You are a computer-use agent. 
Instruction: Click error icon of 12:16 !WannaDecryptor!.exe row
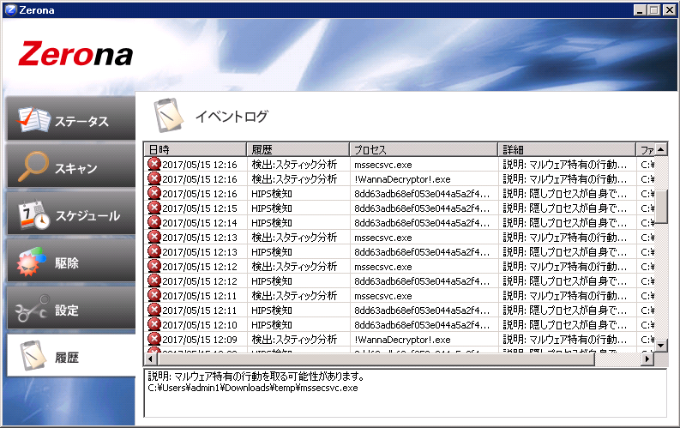(x=154, y=179)
